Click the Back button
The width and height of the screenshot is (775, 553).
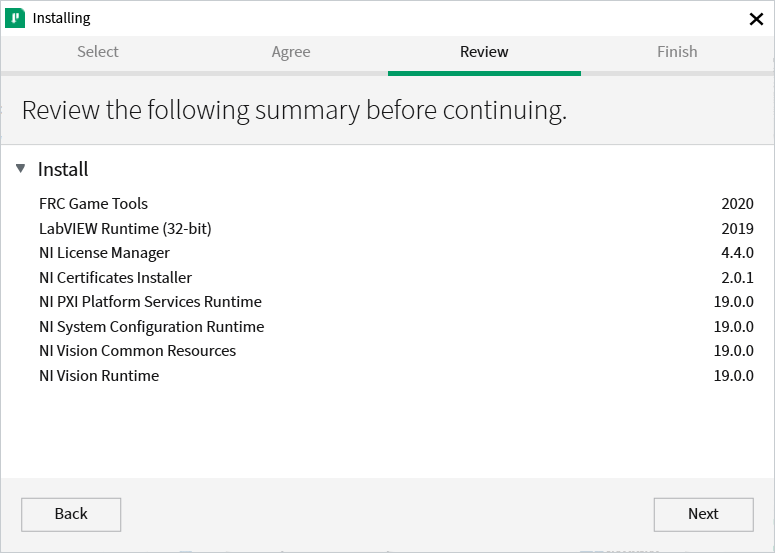[71, 514]
